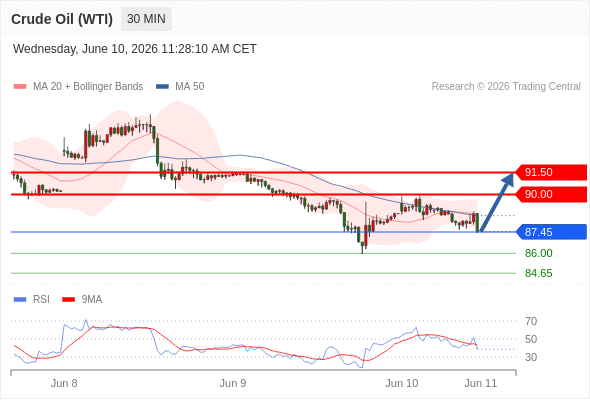Click the Jun 9 date axis label

click(233, 383)
